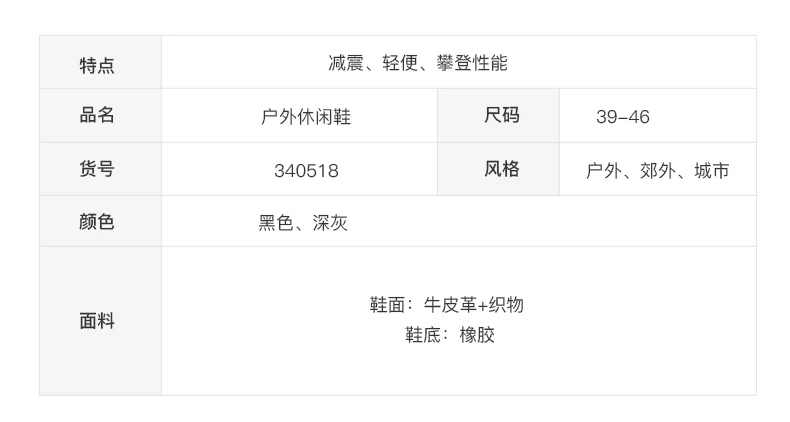Select 攀登性能 text in features row
The width and height of the screenshot is (790, 422).
click(471, 64)
